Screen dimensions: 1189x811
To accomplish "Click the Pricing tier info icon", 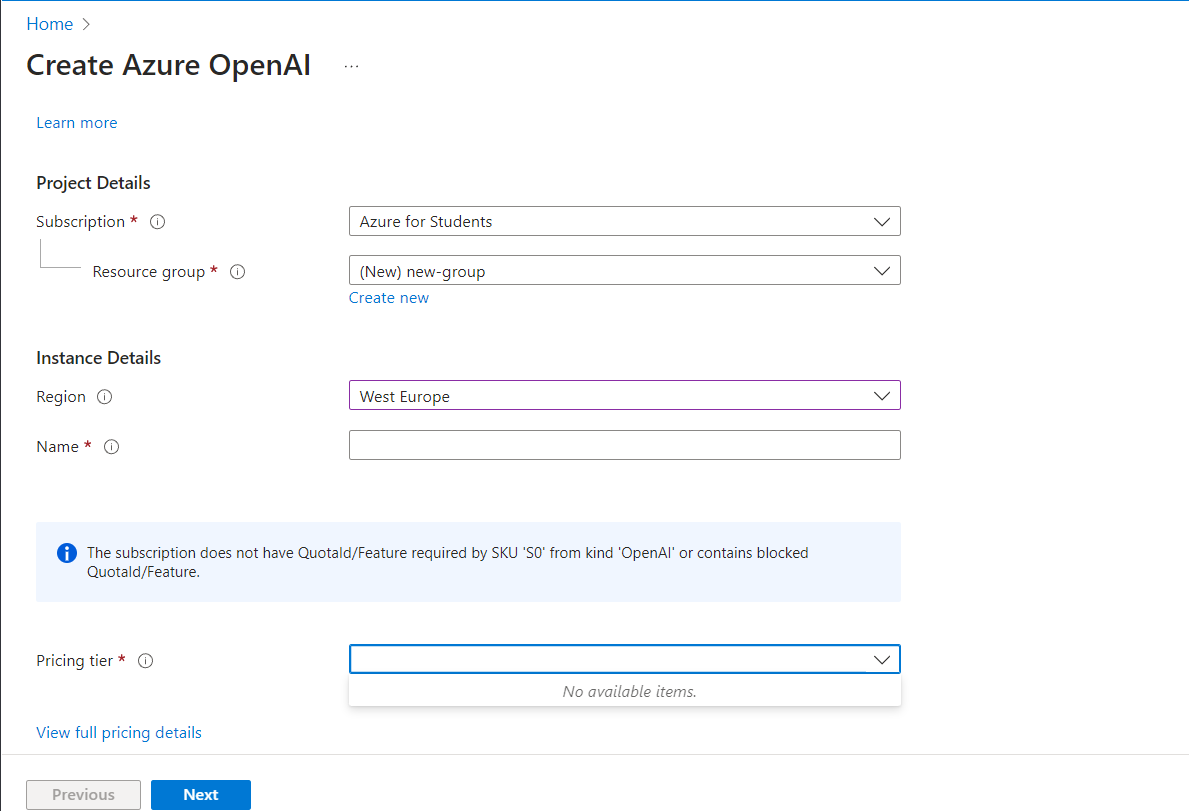I will click(x=145, y=660).
